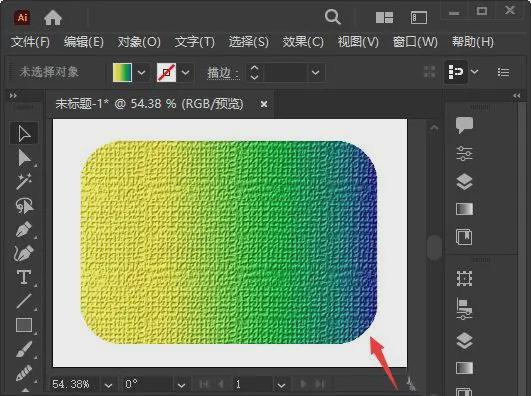The height and width of the screenshot is (396, 531).
Task: Go to last artboard button
Action: click(x=319, y=384)
